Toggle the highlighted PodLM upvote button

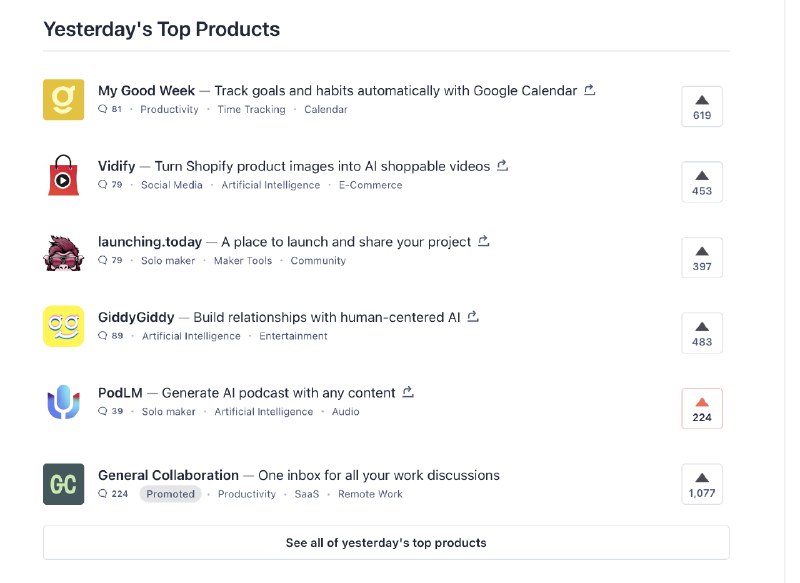tap(702, 409)
